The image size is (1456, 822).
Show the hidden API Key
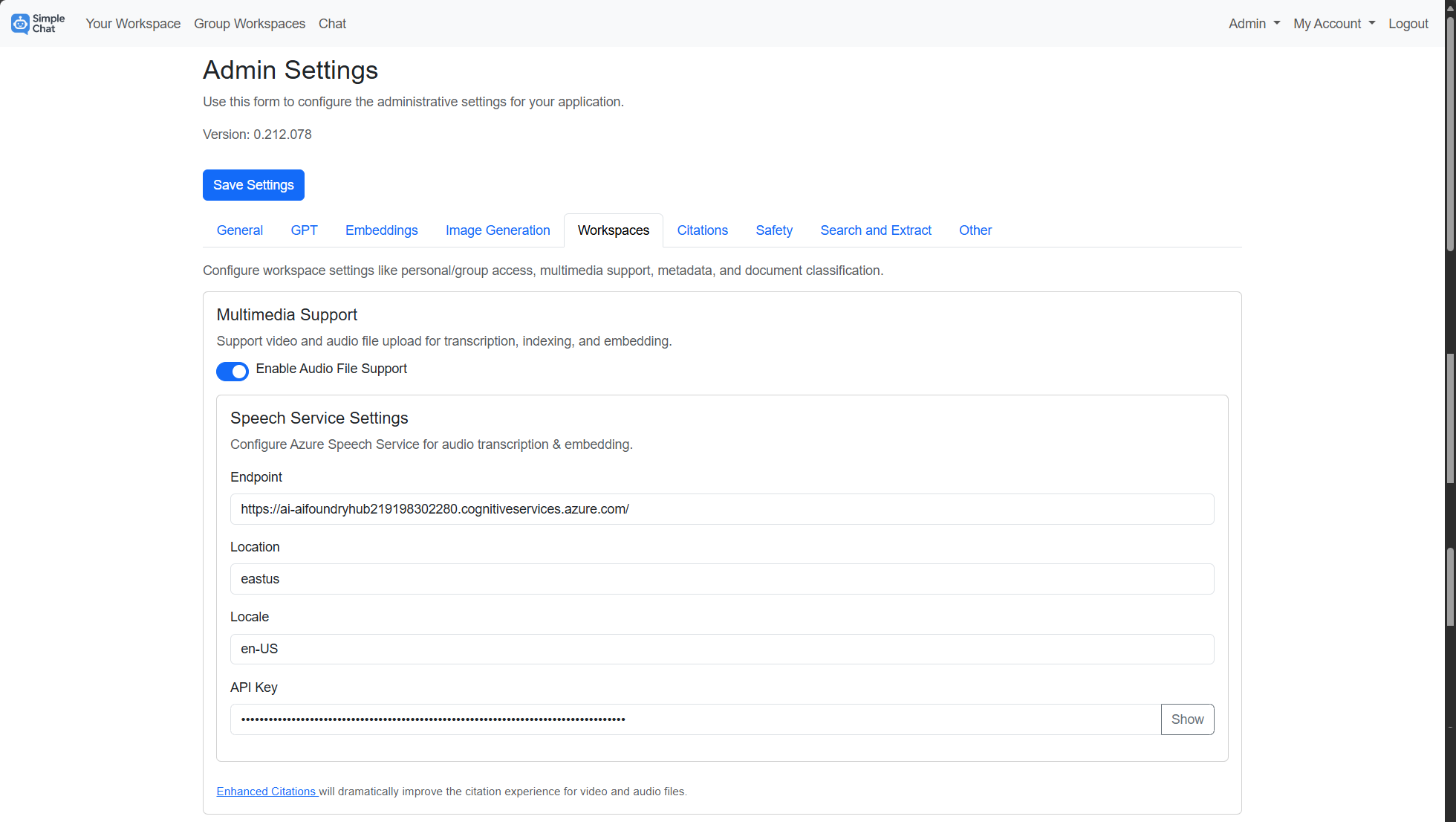click(1187, 719)
